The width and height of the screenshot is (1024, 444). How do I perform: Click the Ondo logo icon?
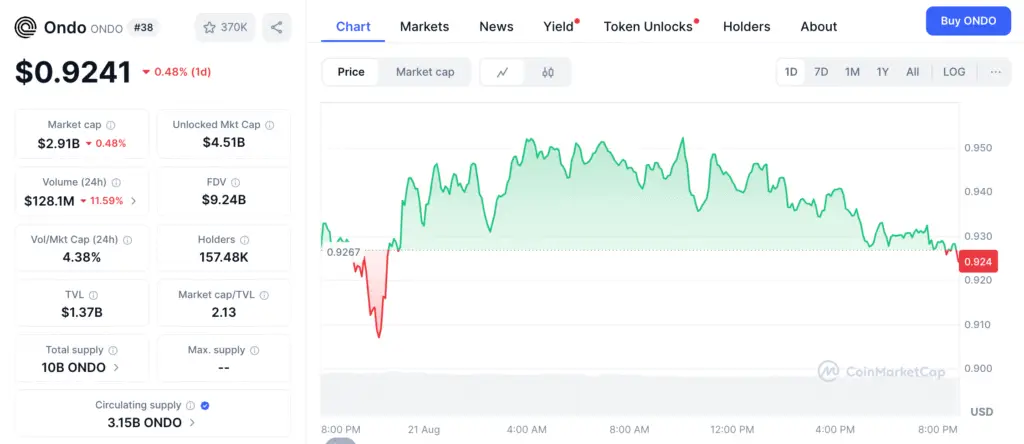(x=26, y=27)
